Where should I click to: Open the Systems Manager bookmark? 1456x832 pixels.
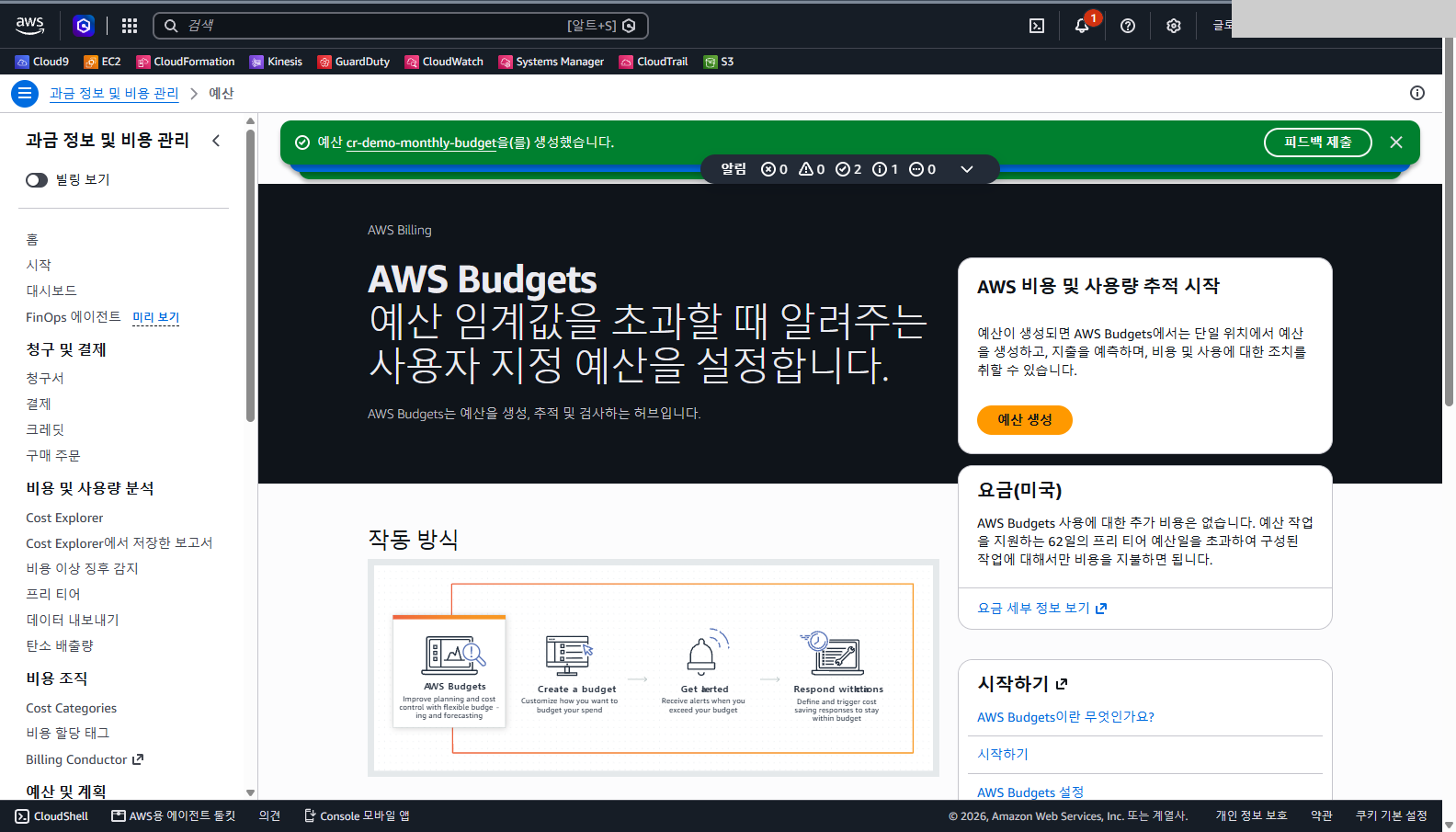click(x=552, y=62)
